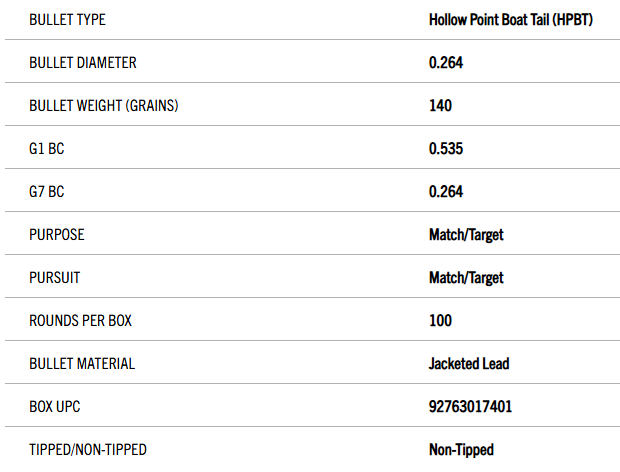Select the bullet diameter value 0.264

click(446, 62)
